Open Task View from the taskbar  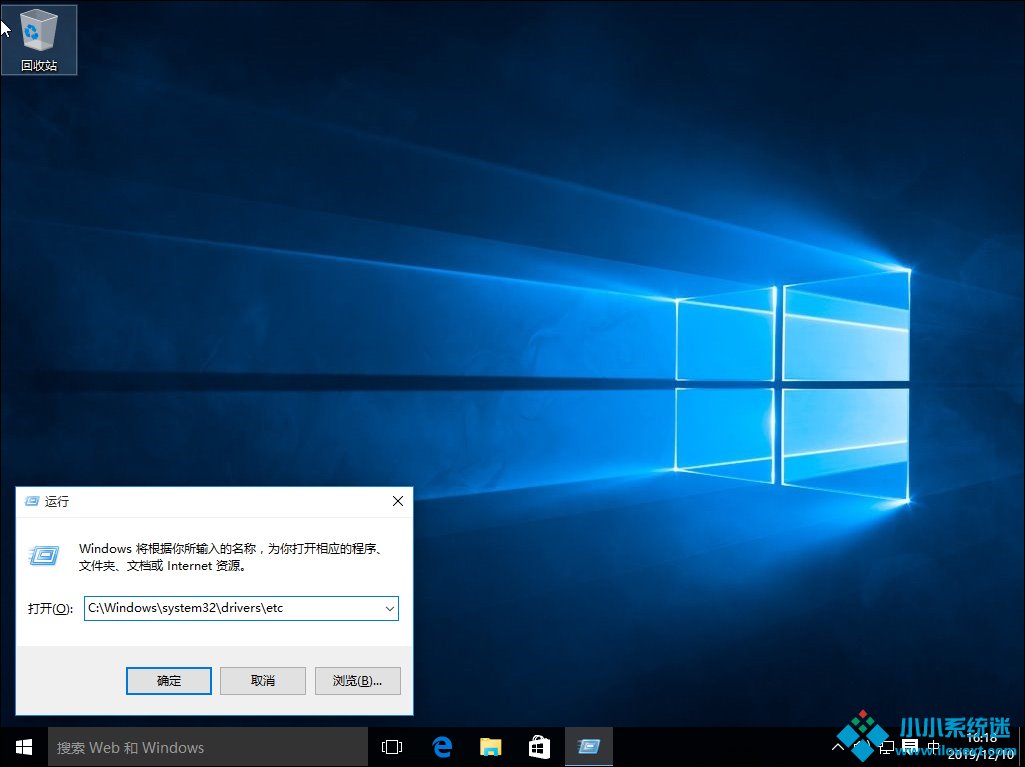392,747
